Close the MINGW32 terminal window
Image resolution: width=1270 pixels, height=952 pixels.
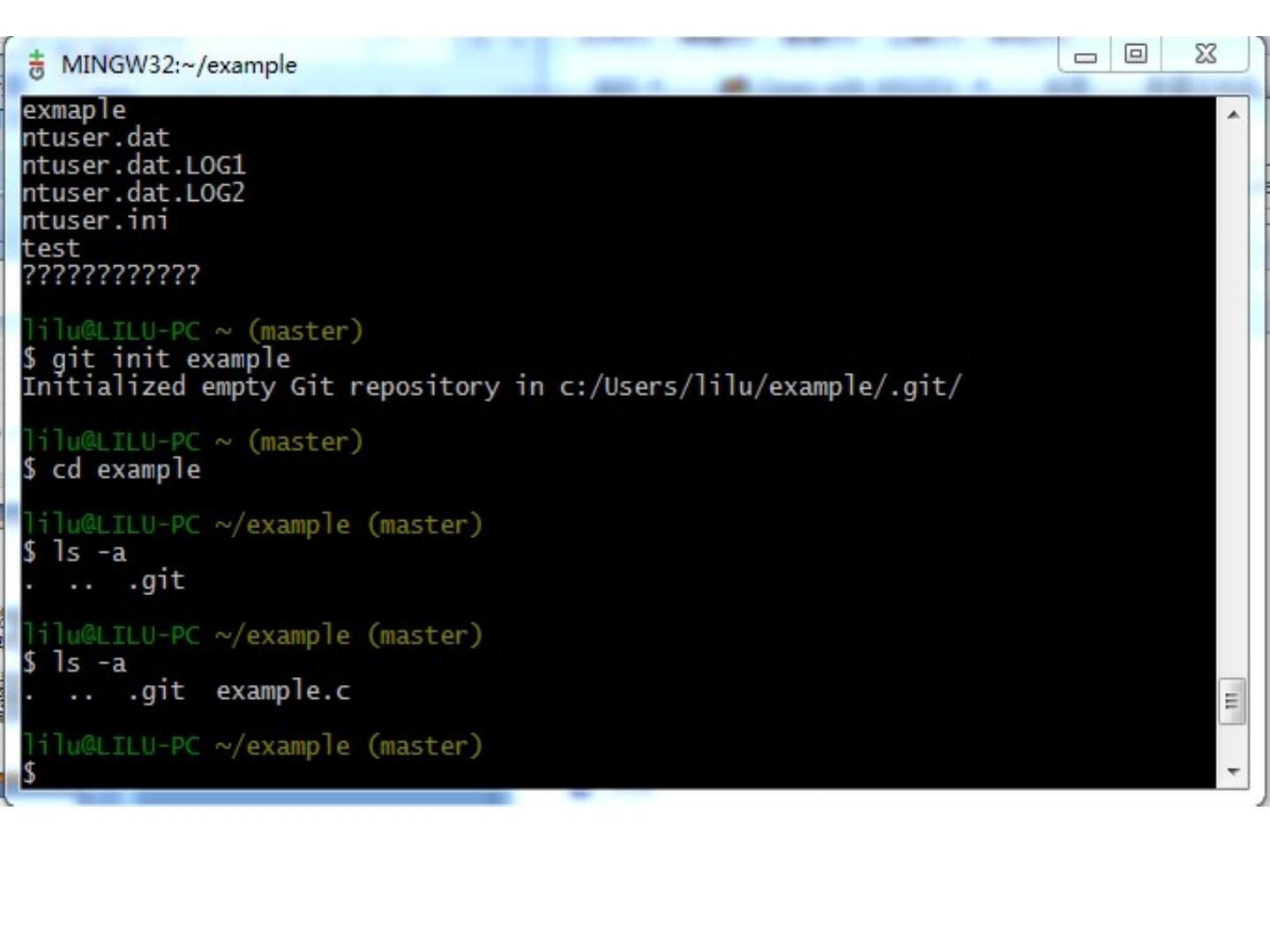tap(1205, 55)
